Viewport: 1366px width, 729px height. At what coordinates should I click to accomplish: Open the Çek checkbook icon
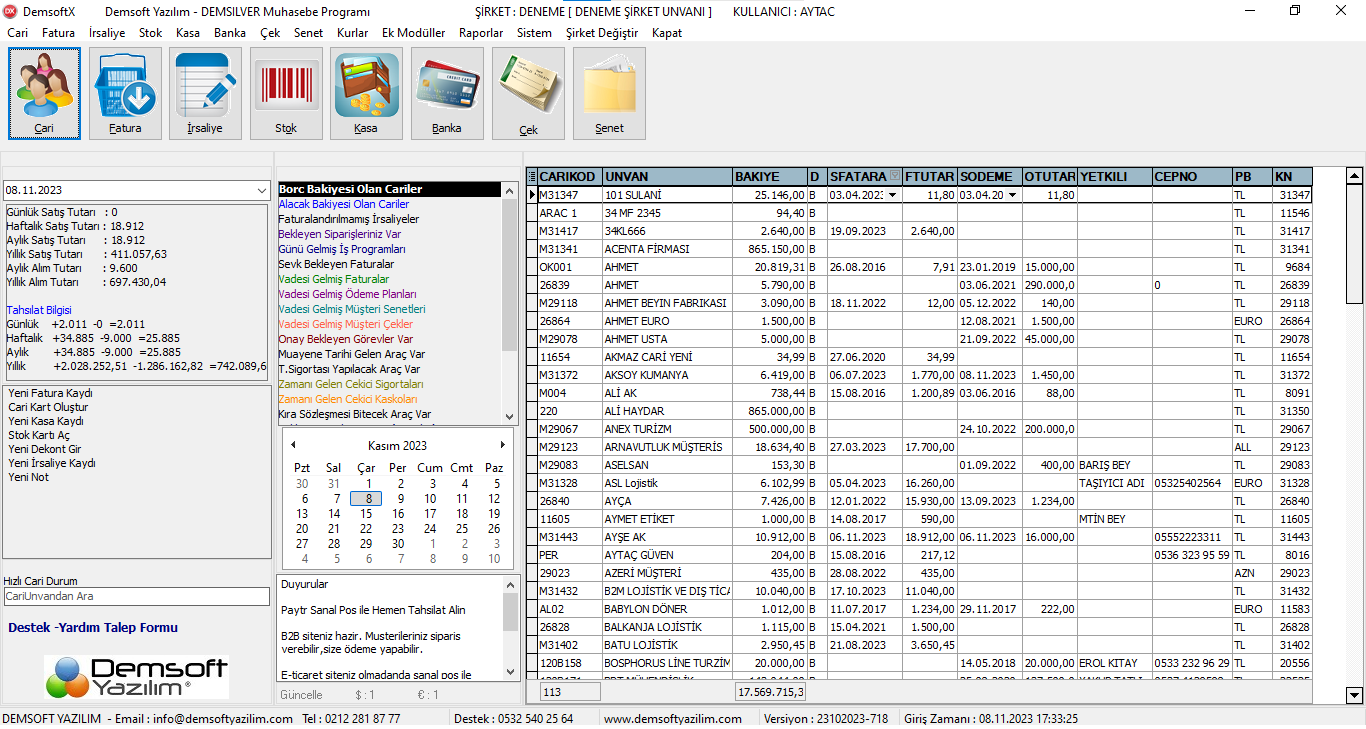(528, 93)
